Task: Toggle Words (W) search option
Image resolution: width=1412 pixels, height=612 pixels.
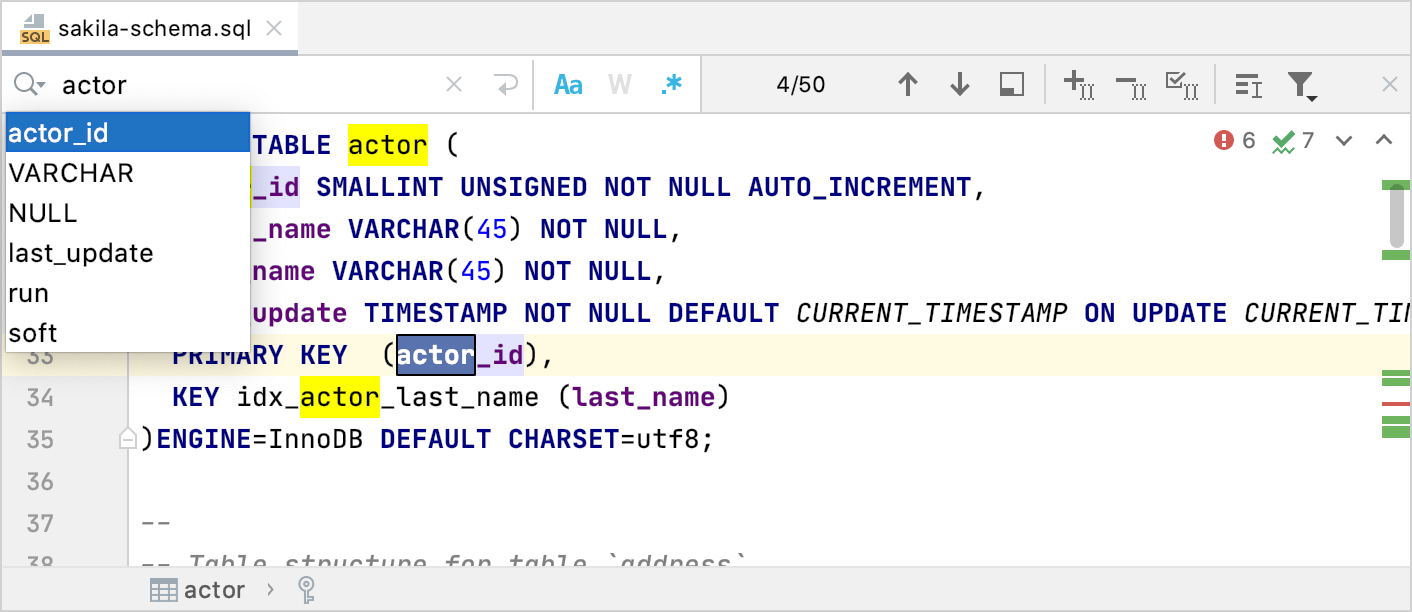Action: tap(620, 85)
